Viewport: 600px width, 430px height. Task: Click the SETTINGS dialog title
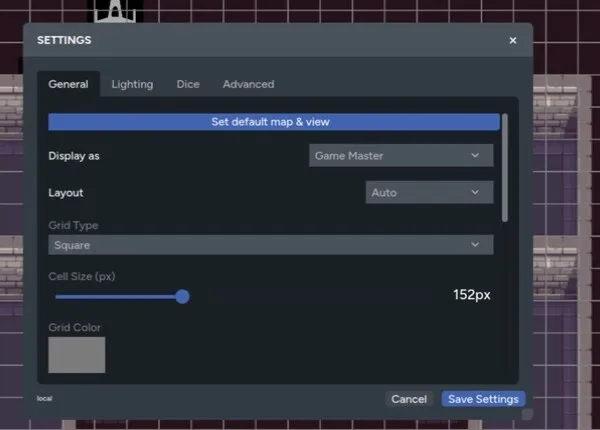64,40
